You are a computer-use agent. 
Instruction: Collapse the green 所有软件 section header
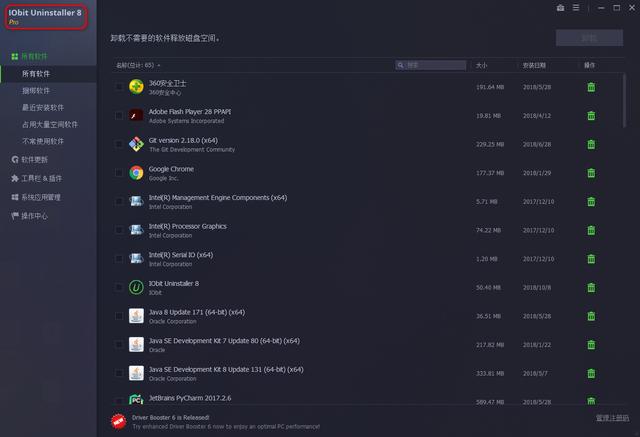point(29,56)
